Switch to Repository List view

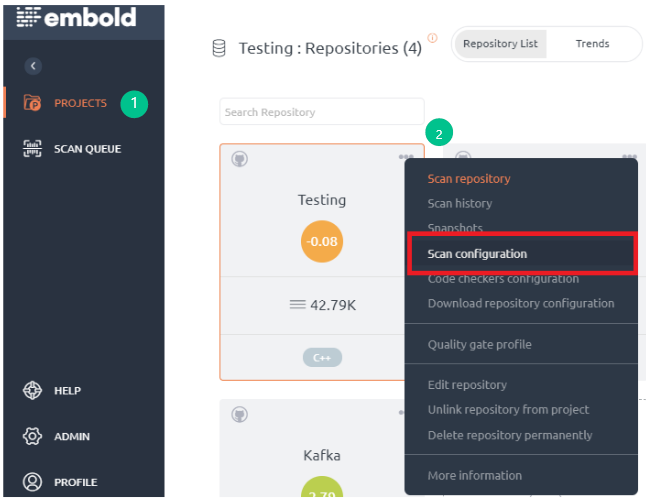[500, 44]
